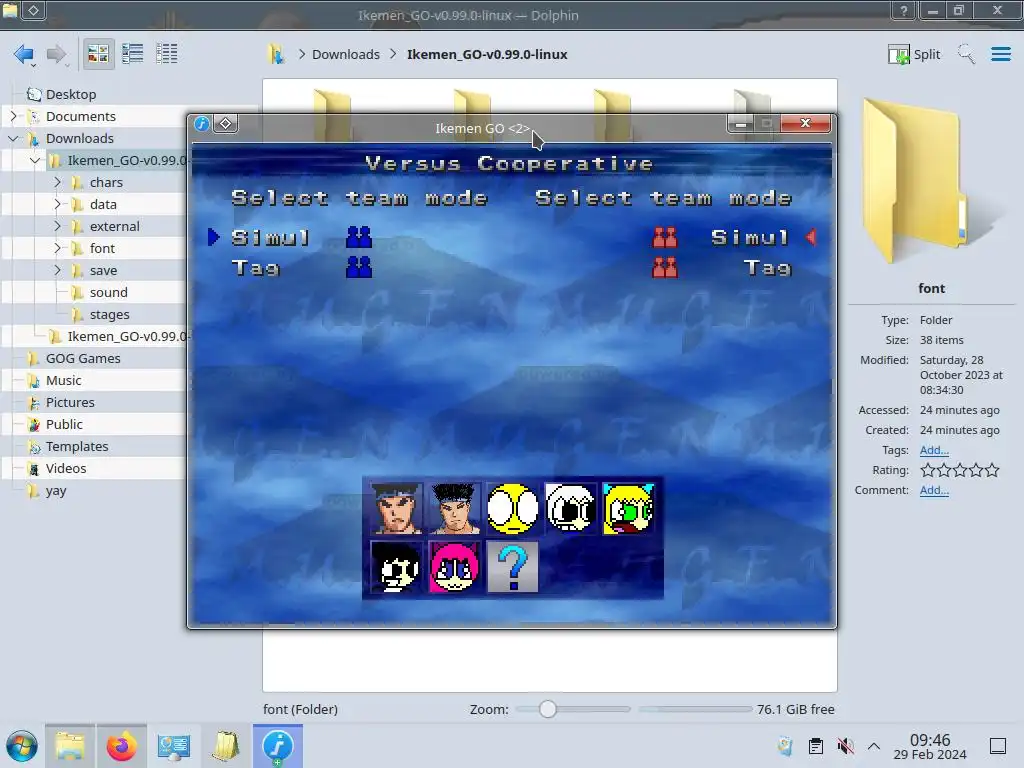Image resolution: width=1024 pixels, height=768 pixels.
Task: Collapse the Downloads tree node
Action: 13,138
